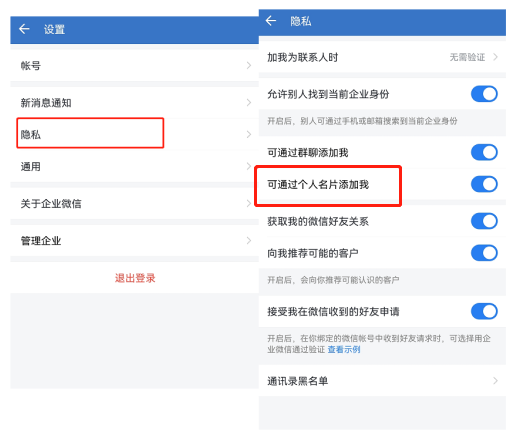Turn off 向我推荐可能的客户 switch
Image resolution: width=513 pixels, height=438 pixels.
pyautogui.click(x=484, y=253)
